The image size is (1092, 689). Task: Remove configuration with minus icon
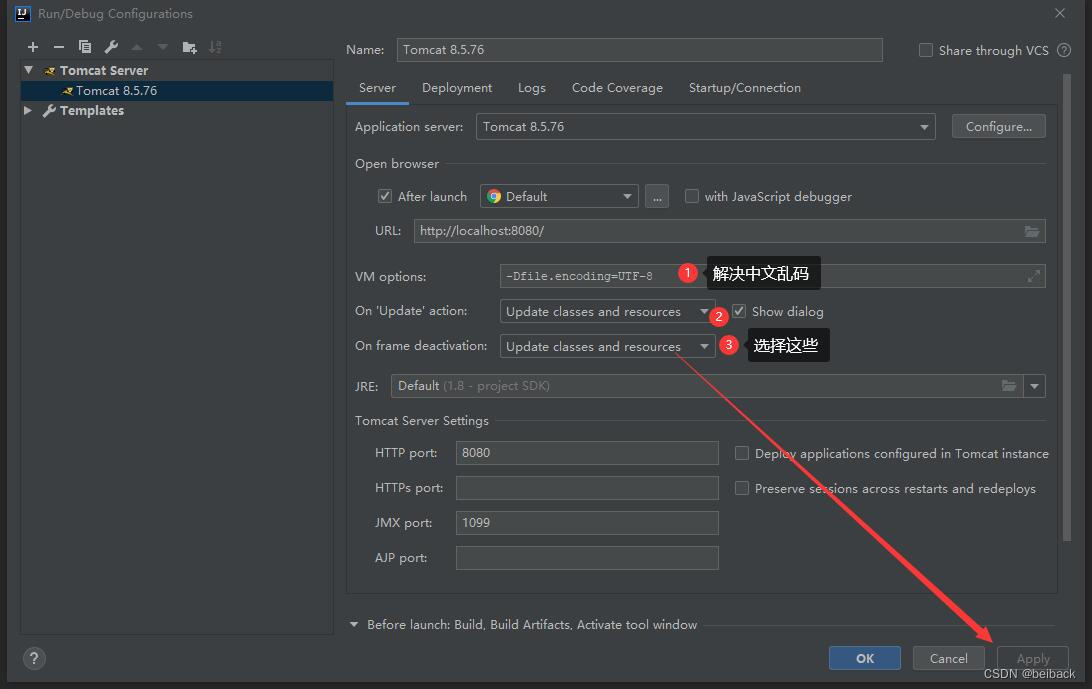tap(58, 47)
